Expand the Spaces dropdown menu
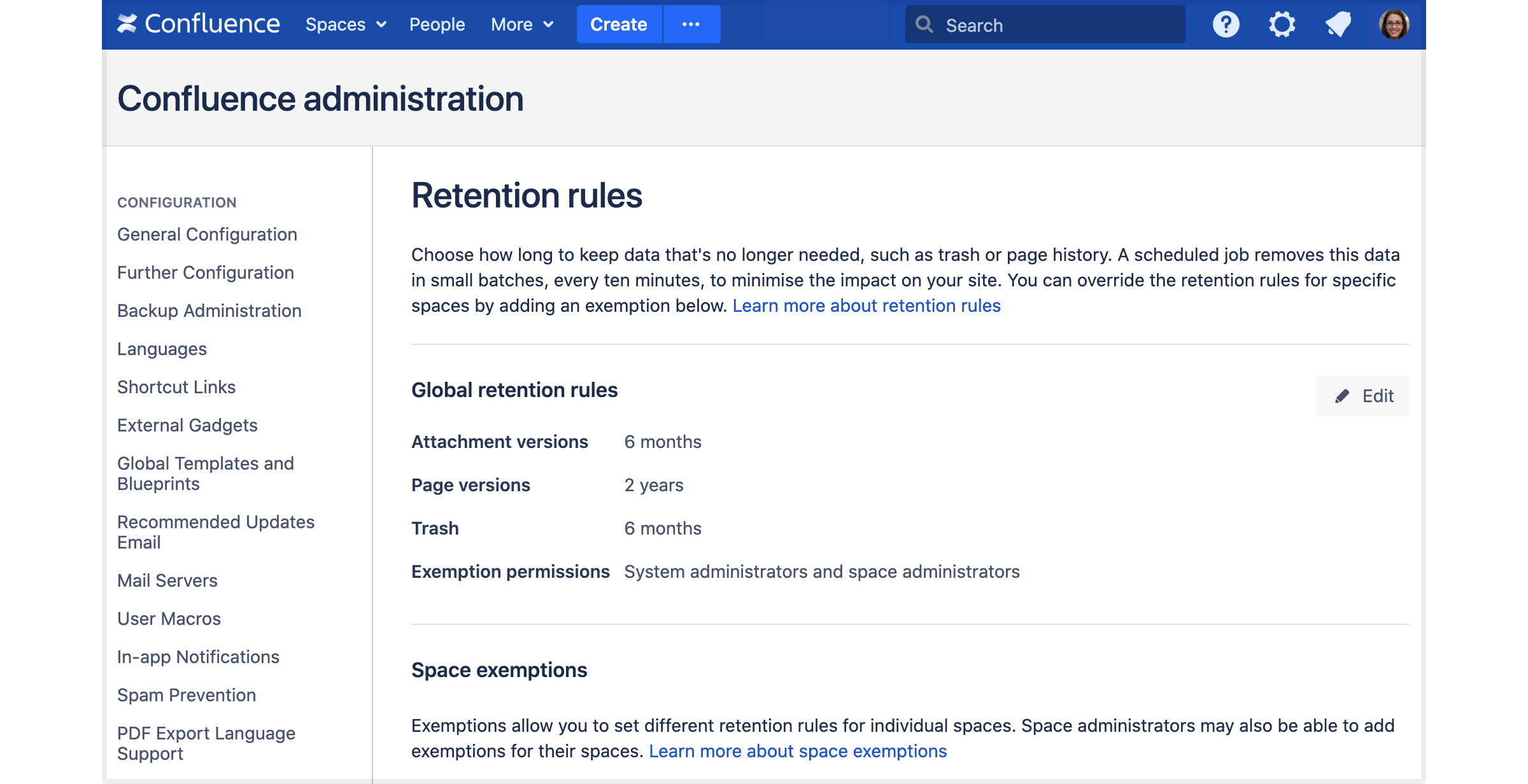The width and height of the screenshot is (1528, 784). (x=346, y=25)
